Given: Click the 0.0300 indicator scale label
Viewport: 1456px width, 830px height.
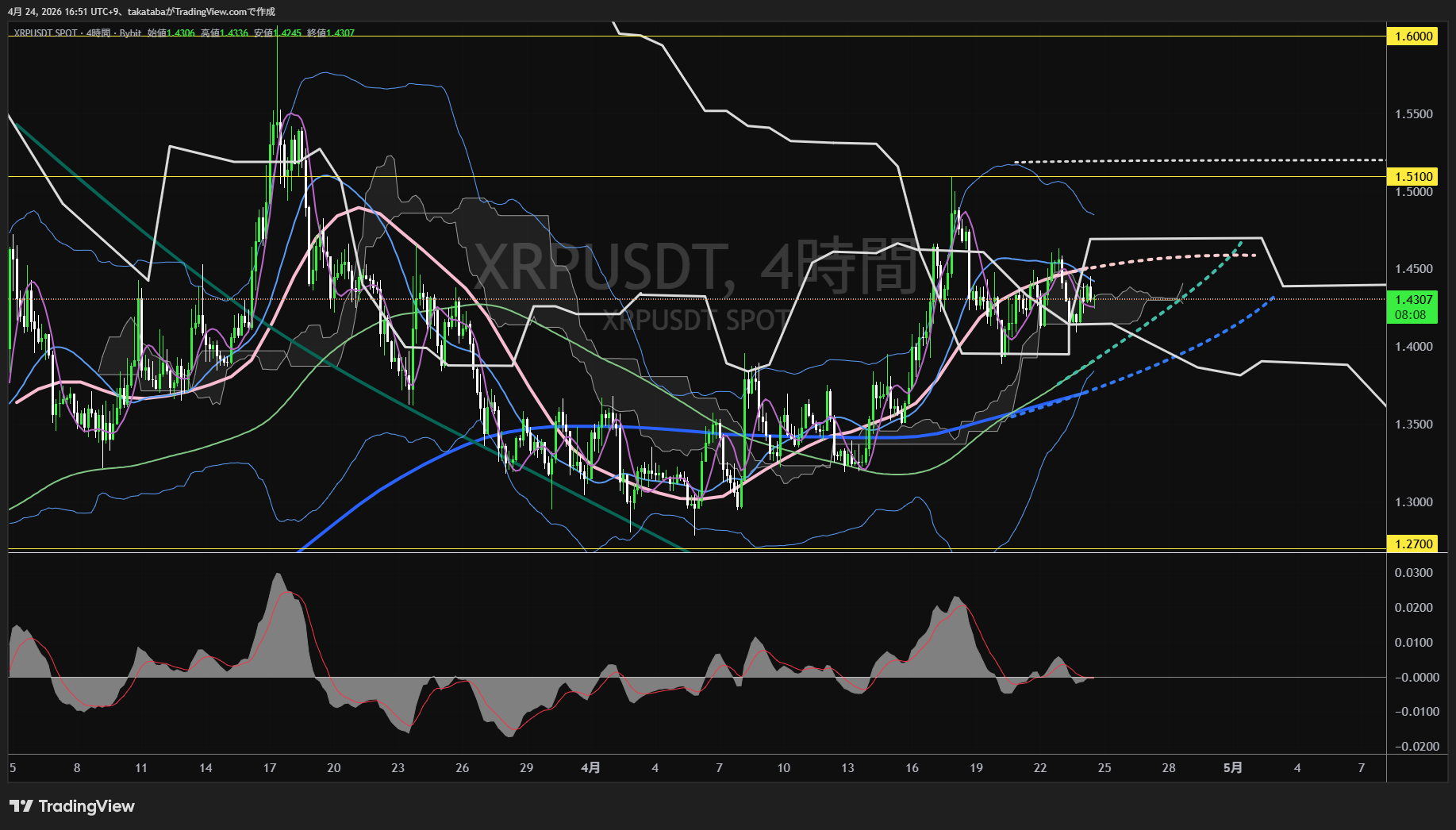Looking at the screenshot, I should [1413, 573].
